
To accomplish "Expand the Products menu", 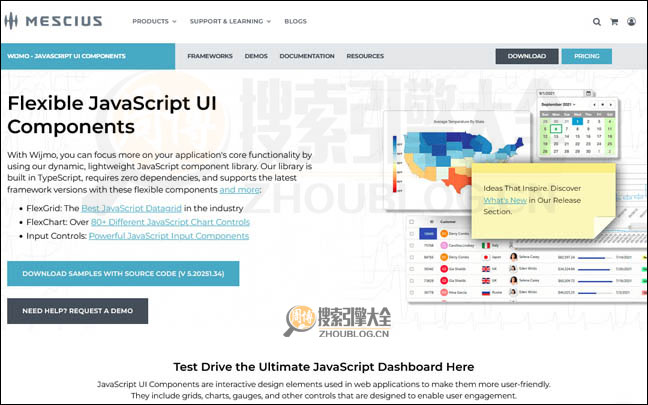I will click(x=154, y=21).
